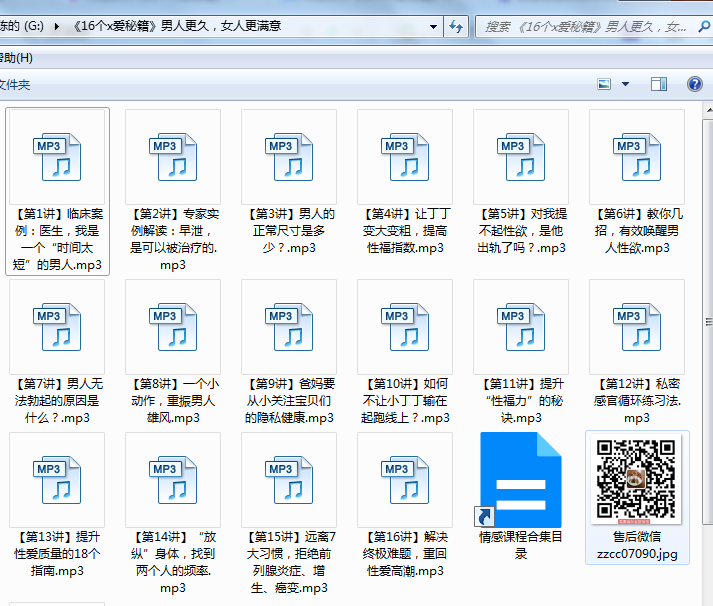This screenshot has height=606, width=713.
Task: Click filename text 【第4讲】让丁丁变大变粗
Action: [x=405, y=231]
